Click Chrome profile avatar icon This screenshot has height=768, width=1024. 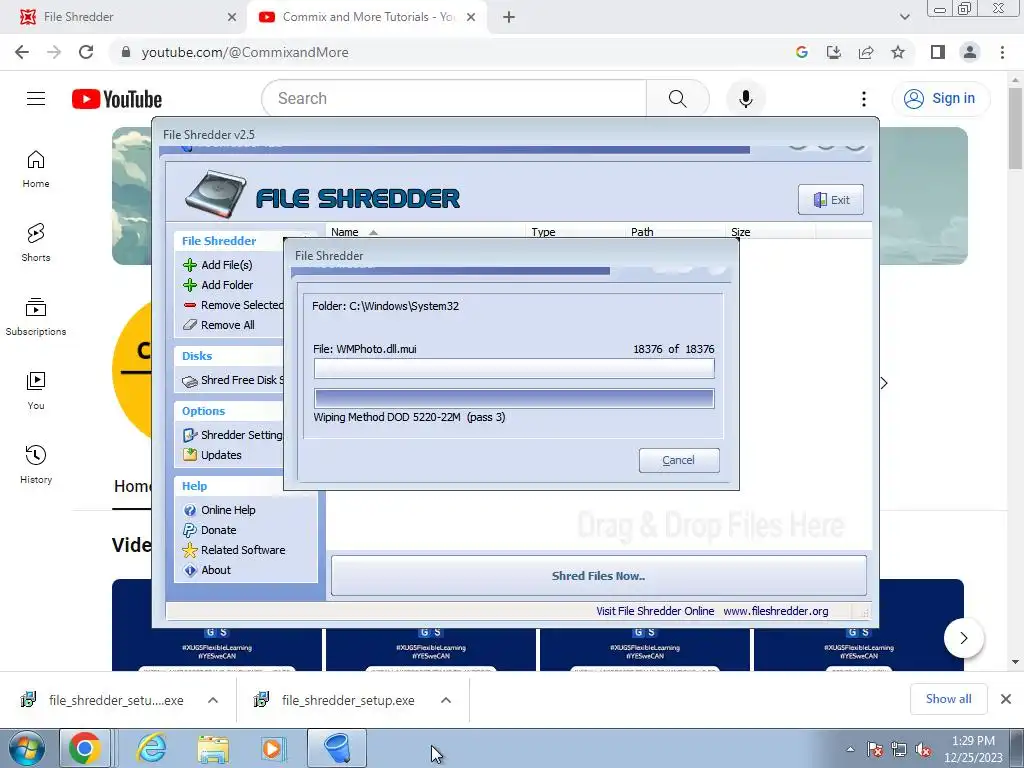[970, 52]
